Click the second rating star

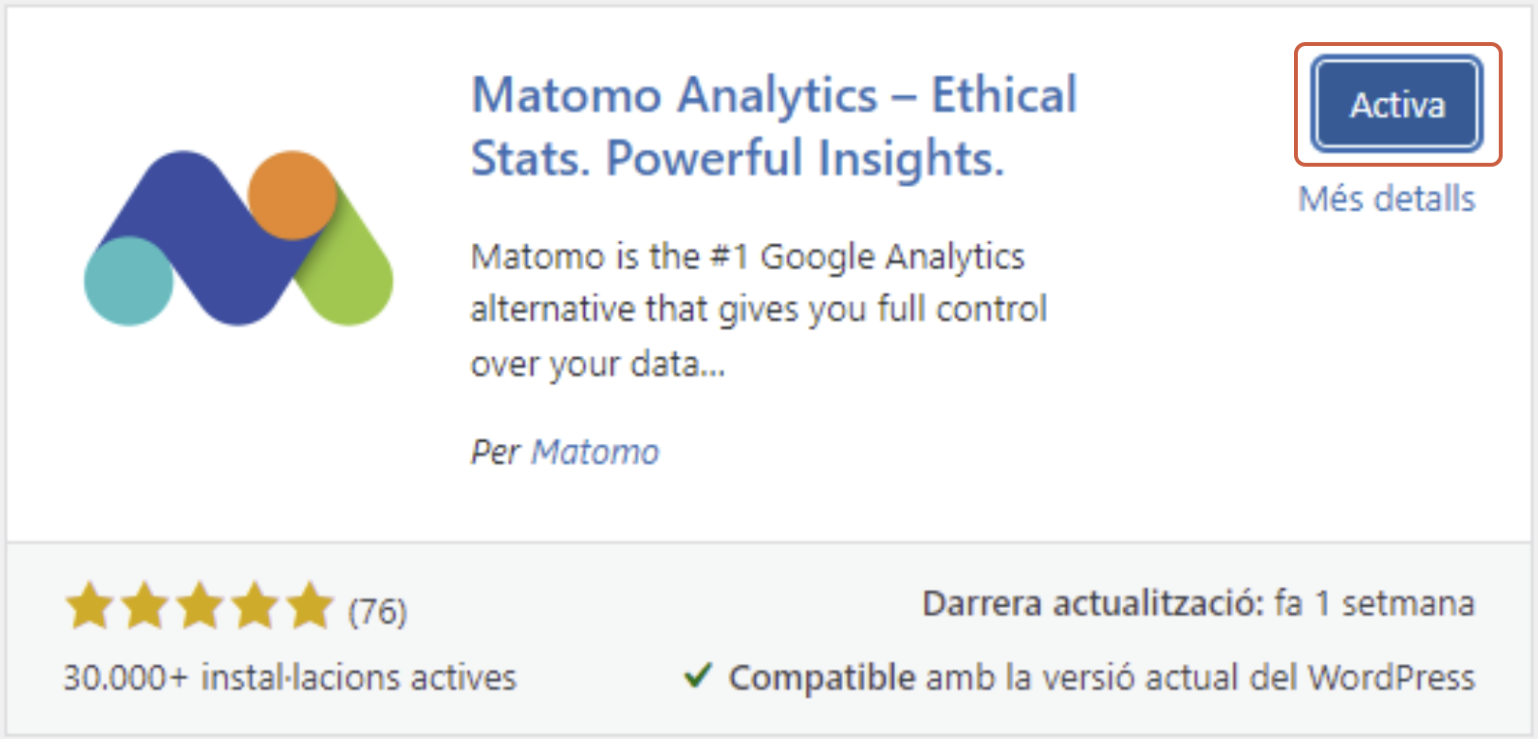144,607
